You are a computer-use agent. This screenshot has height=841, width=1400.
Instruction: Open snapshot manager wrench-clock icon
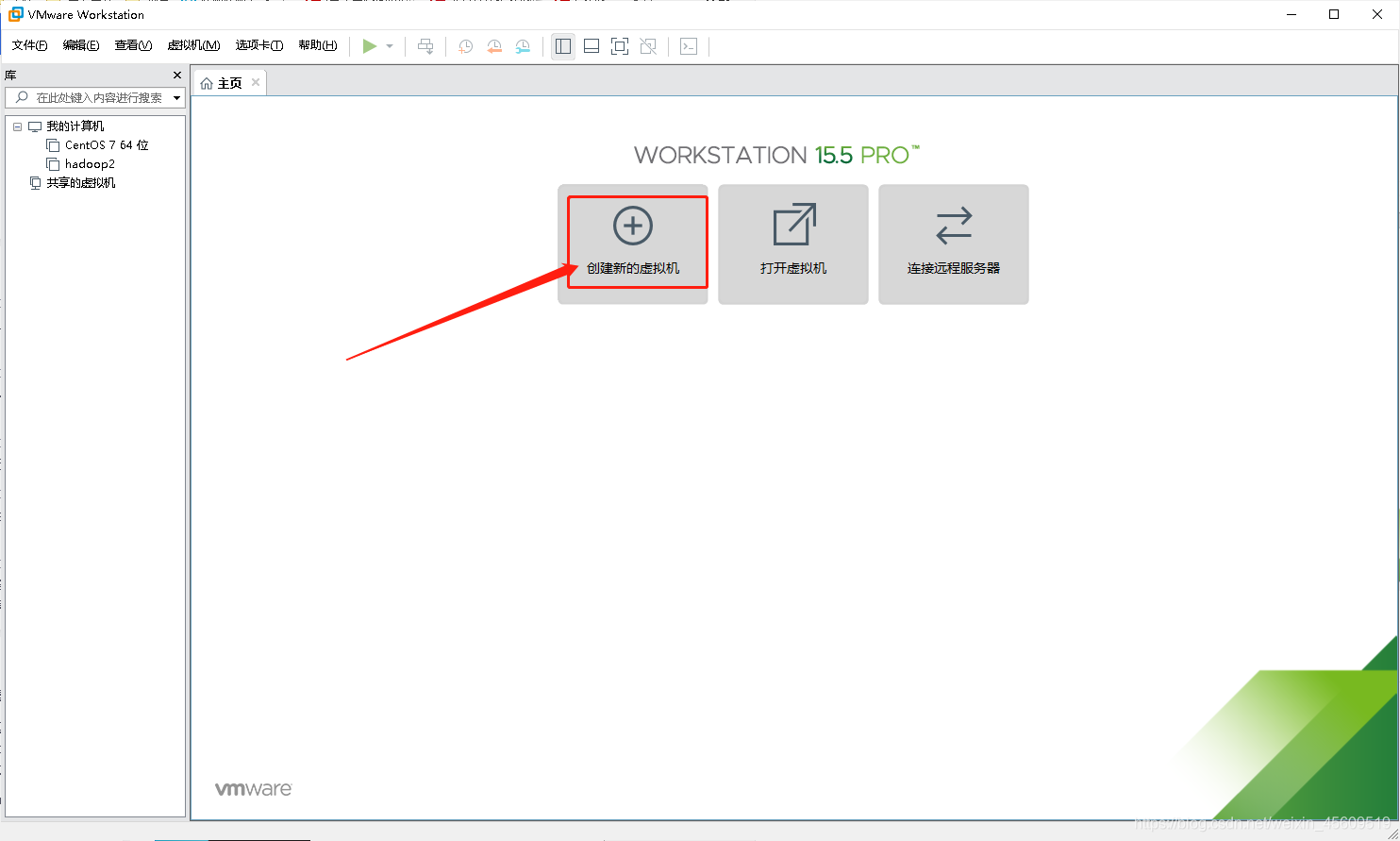523,46
